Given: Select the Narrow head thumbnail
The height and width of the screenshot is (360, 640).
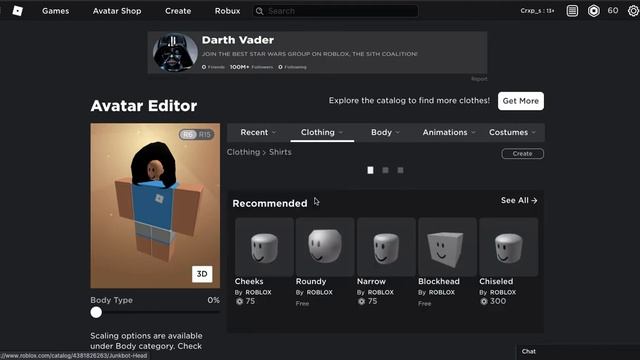Looking at the screenshot, I should (386, 247).
